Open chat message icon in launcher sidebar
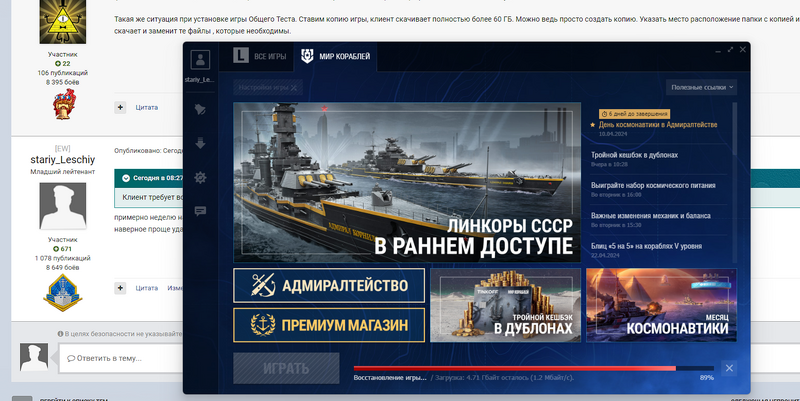The height and width of the screenshot is (401, 800). [x=200, y=211]
